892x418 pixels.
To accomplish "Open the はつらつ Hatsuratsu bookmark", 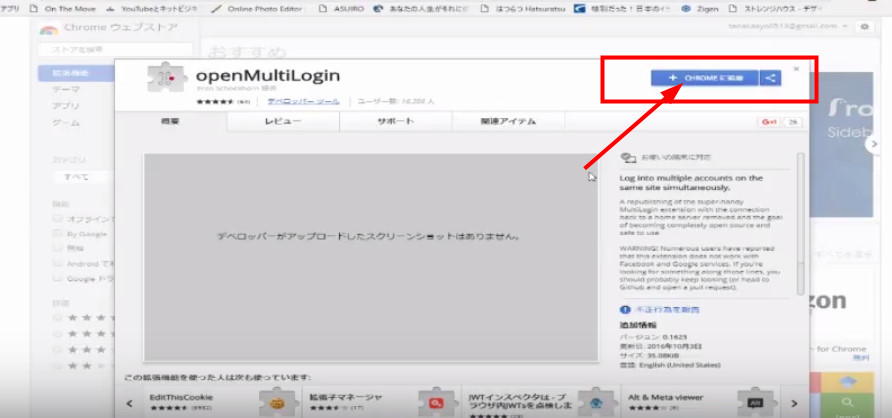I will 523,9.
